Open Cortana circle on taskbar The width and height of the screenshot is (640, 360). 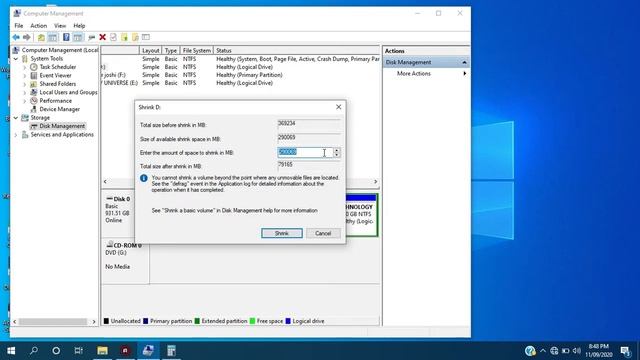[x=56, y=350]
